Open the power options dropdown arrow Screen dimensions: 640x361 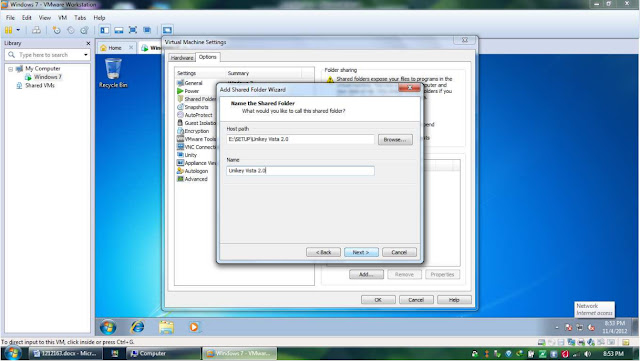18,30
